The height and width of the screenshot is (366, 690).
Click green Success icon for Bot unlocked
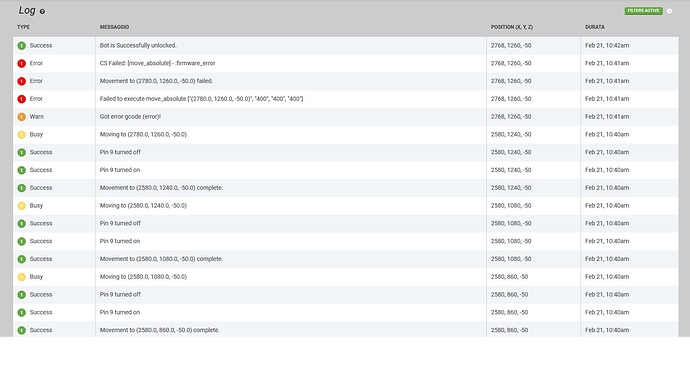click(x=22, y=46)
